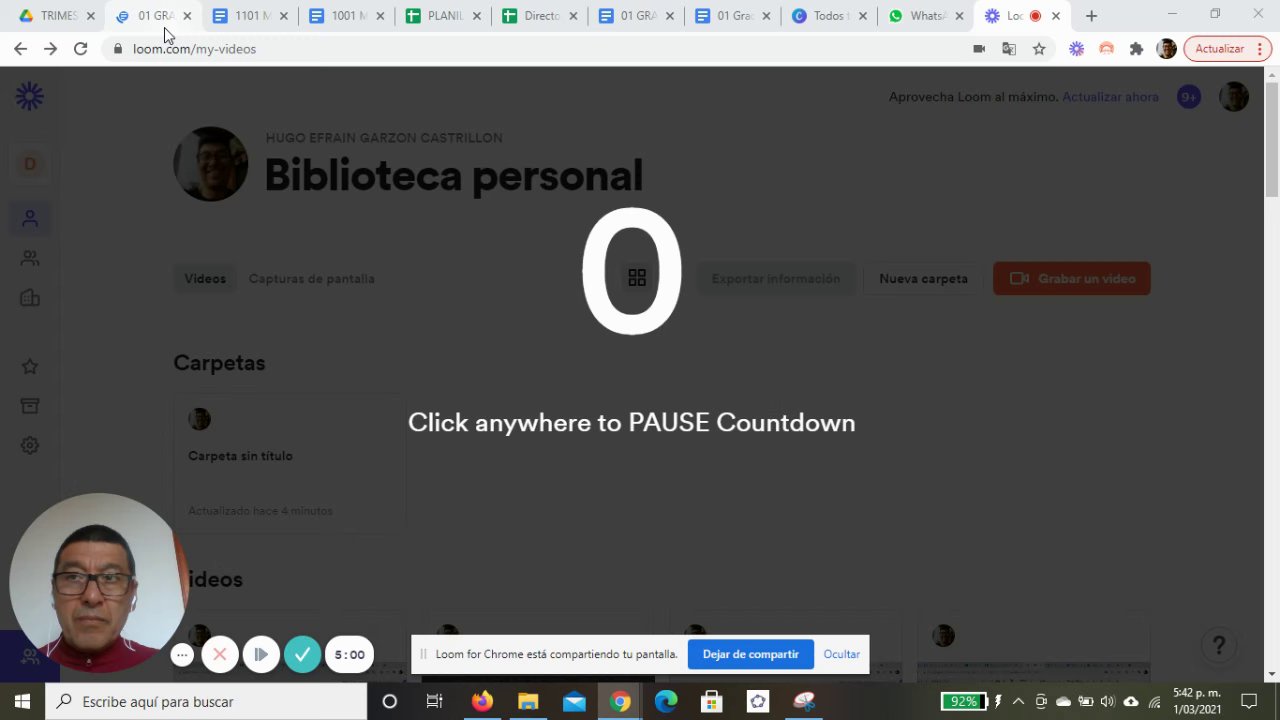Select the Videos tab

pyautogui.click(x=205, y=279)
